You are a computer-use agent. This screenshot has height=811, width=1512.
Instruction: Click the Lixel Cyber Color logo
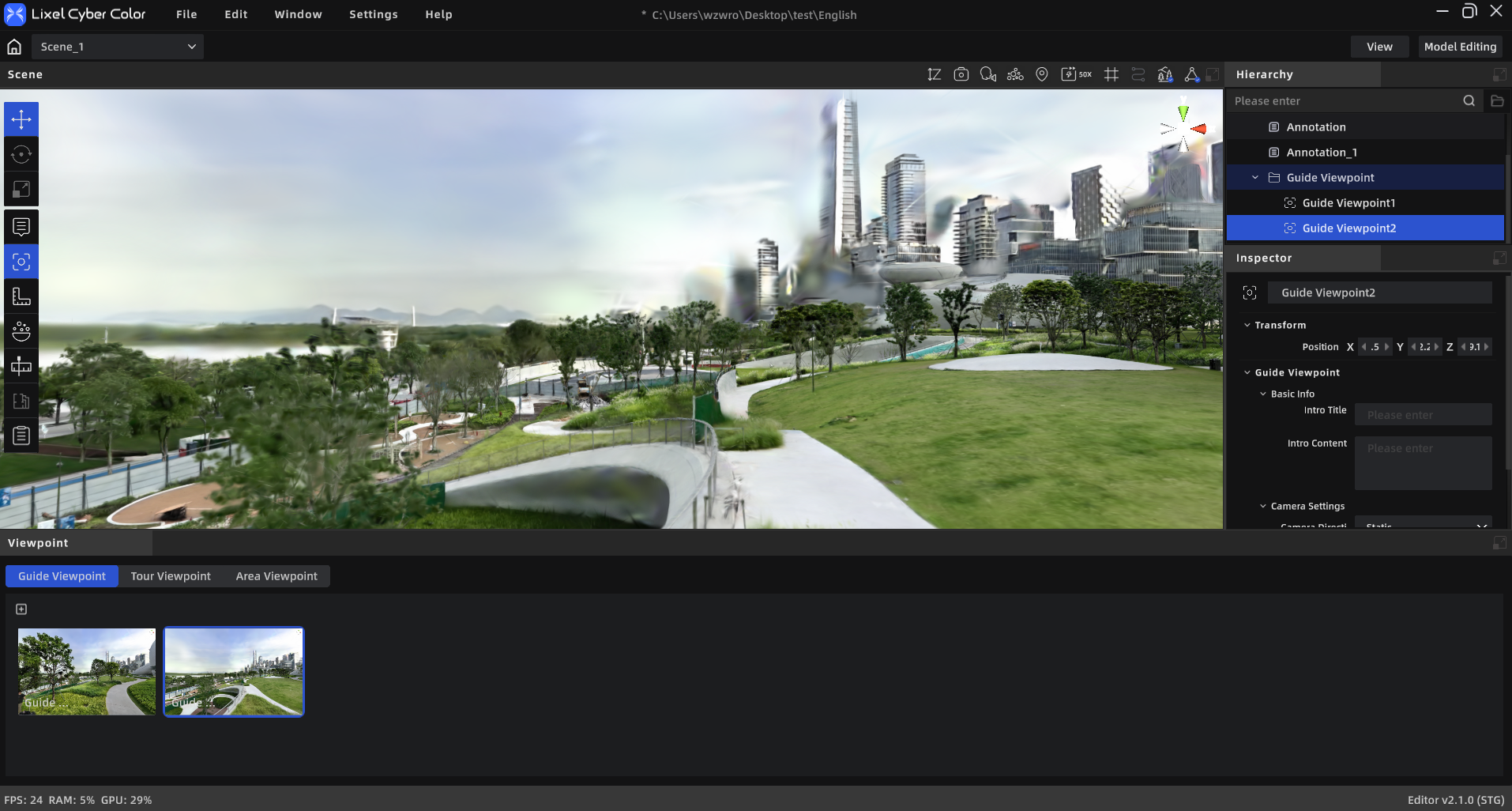15,14
